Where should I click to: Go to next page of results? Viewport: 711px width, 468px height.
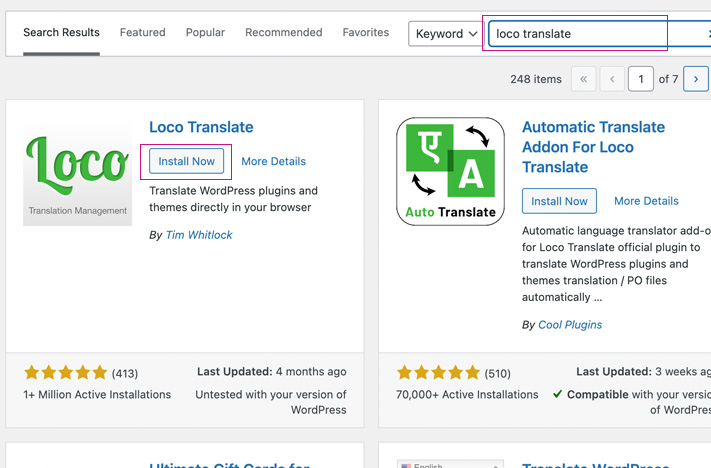click(696, 79)
